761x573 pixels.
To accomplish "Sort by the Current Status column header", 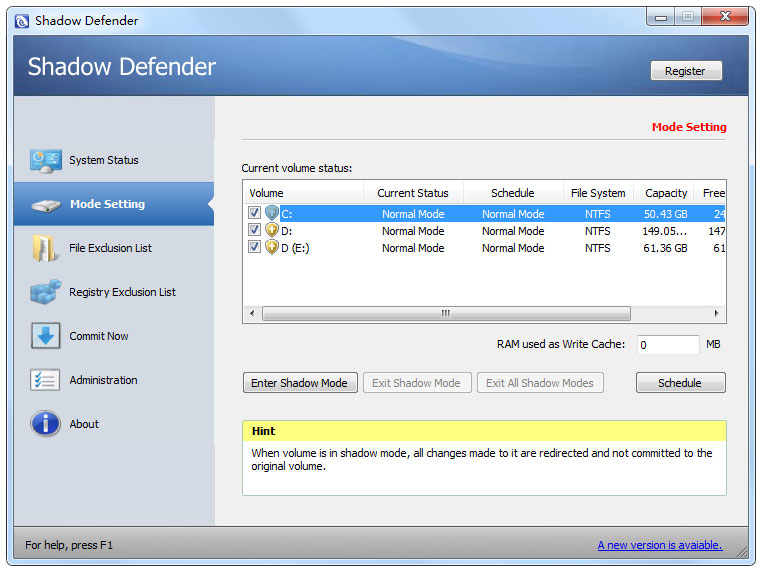I will [x=413, y=193].
